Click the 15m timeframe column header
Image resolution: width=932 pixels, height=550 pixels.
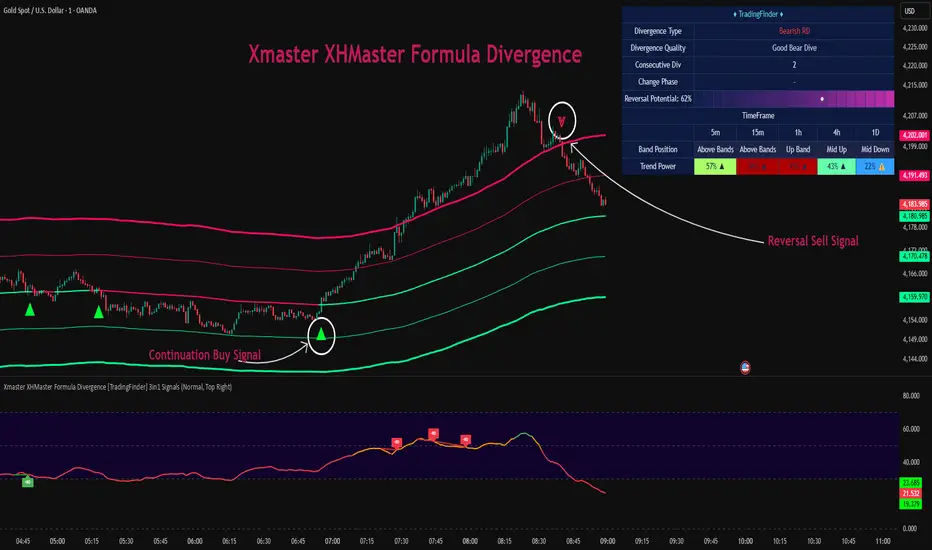coord(757,133)
